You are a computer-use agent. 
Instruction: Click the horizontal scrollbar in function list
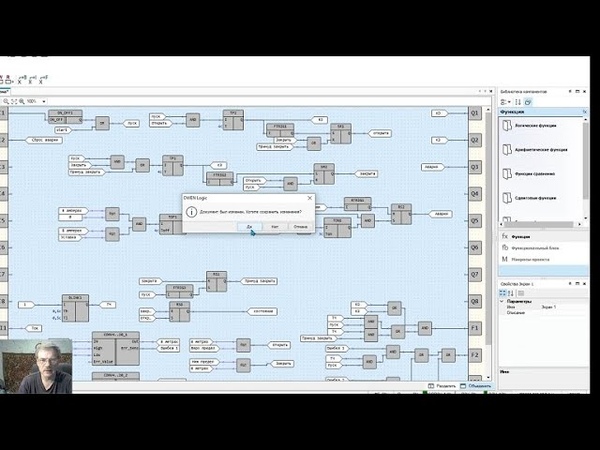[541, 224]
